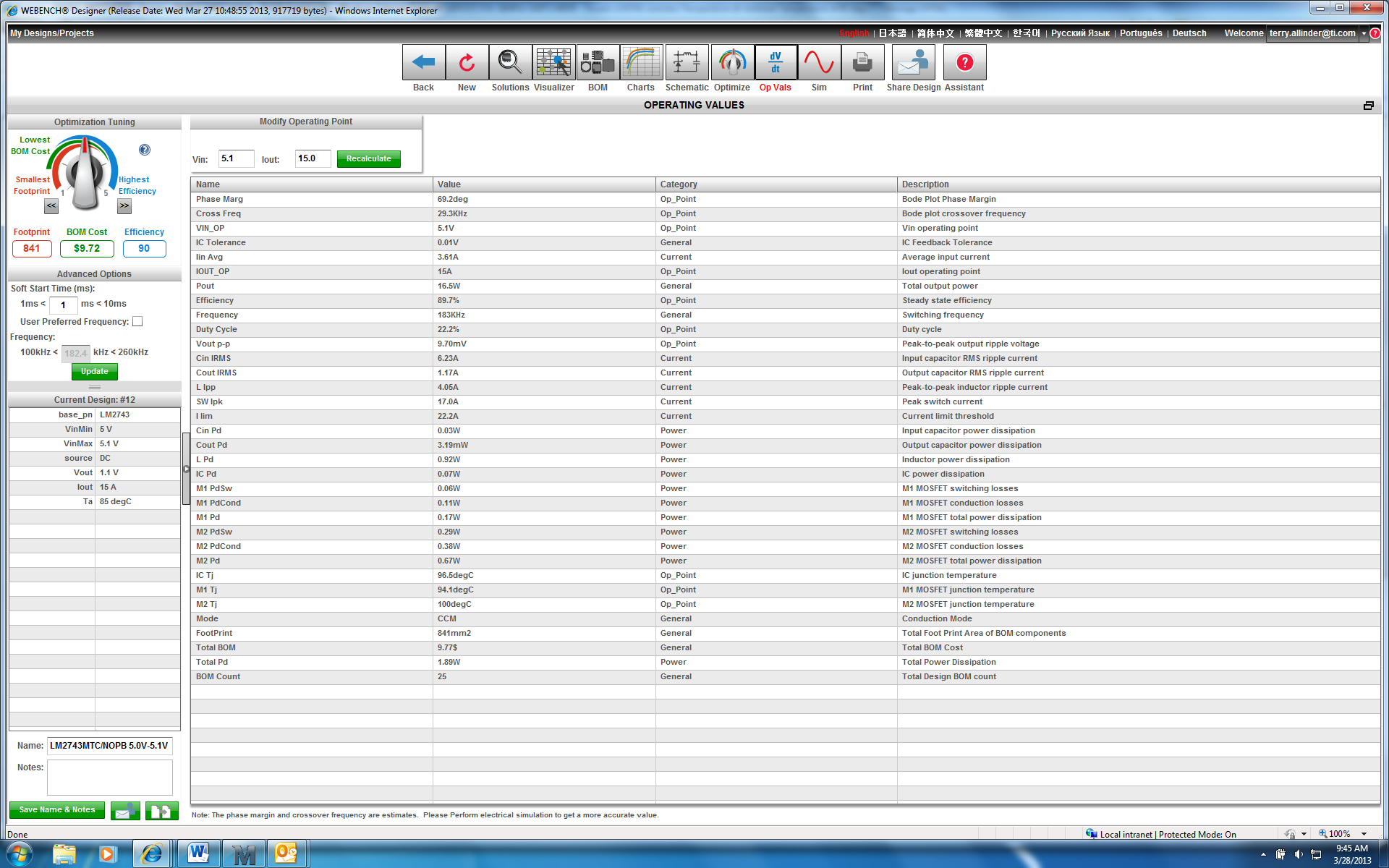Open the Assistant help icon

964,63
